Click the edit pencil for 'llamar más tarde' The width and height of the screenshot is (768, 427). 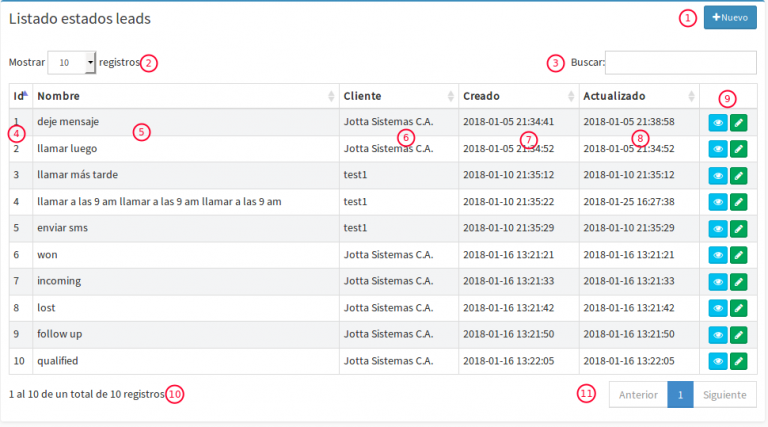pyautogui.click(x=739, y=175)
